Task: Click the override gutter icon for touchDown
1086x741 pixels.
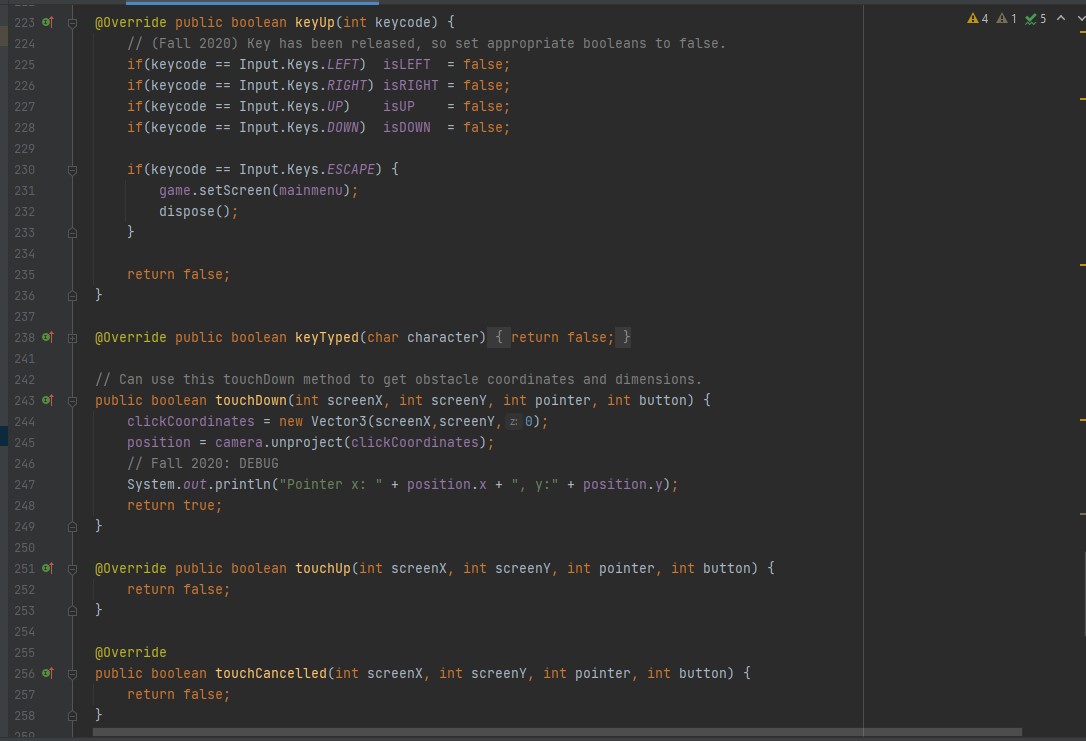Action: point(47,400)
